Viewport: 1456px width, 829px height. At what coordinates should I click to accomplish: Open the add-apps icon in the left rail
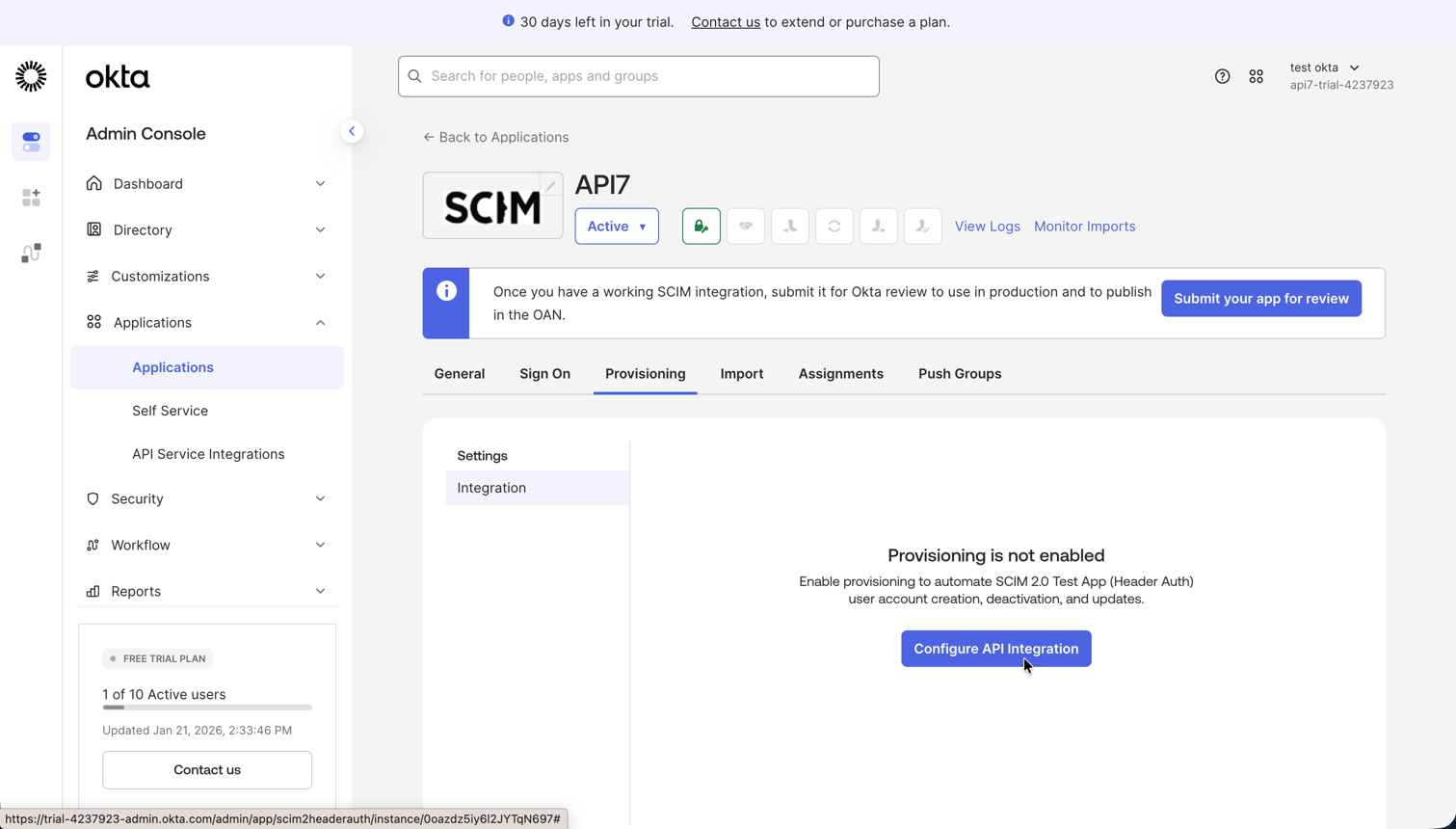click(x=31, y=197)
